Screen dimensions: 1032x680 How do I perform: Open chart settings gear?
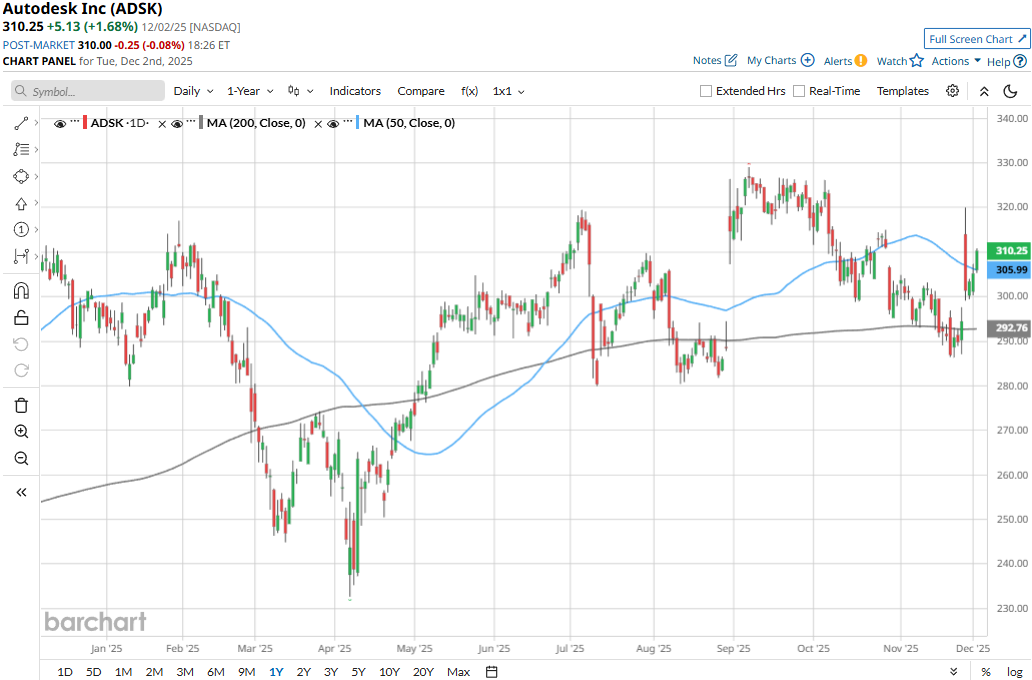(x=952, y=91)
